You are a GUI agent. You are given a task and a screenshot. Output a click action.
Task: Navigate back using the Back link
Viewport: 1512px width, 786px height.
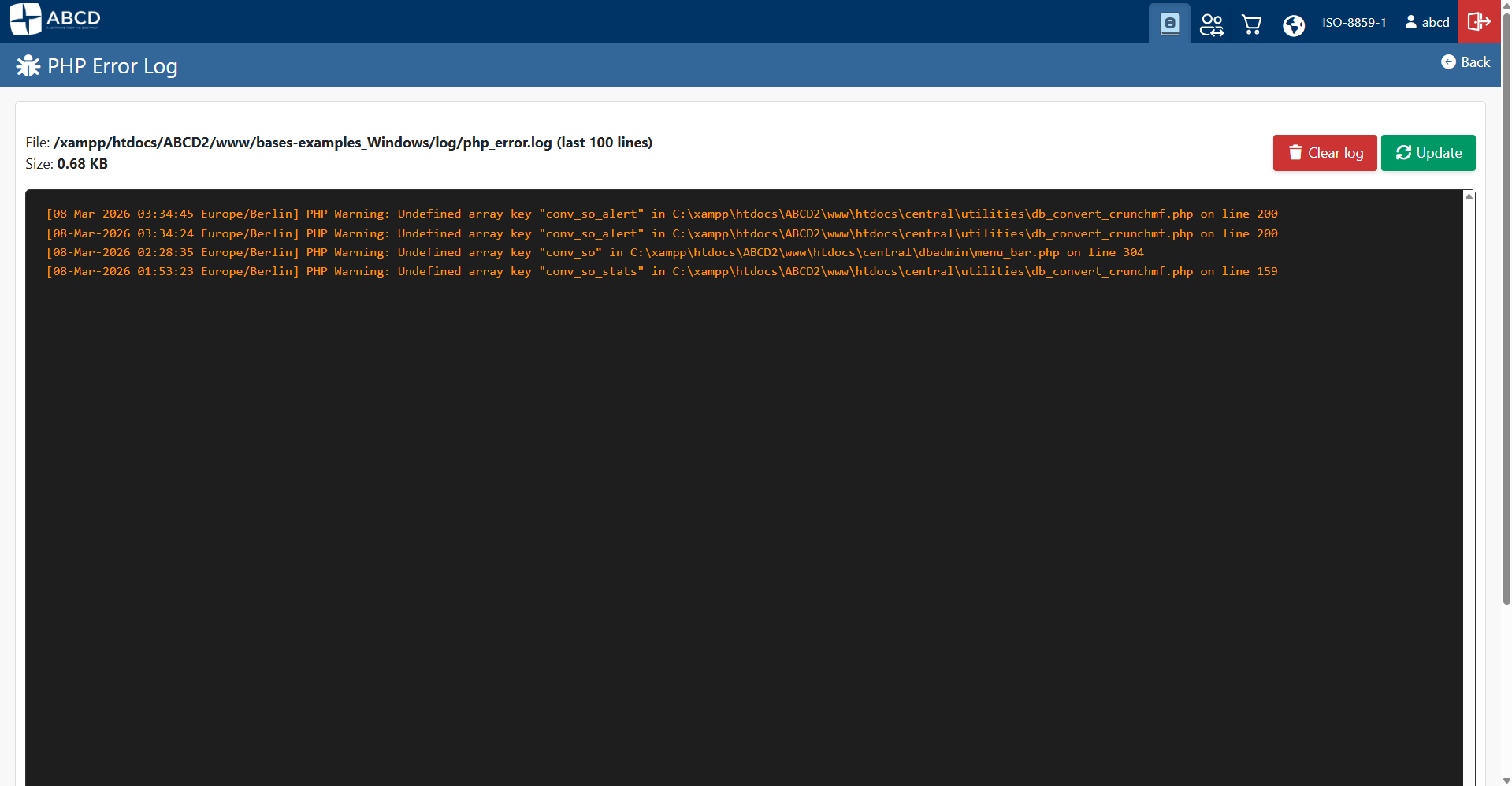tap(1465, 61)
